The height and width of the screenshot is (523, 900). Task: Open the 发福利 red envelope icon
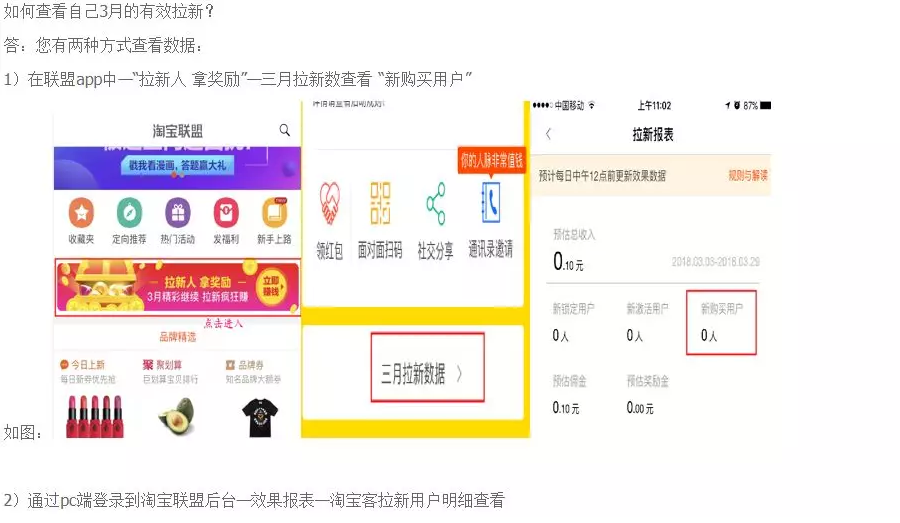pyautogui.click(x=226, y=213)
